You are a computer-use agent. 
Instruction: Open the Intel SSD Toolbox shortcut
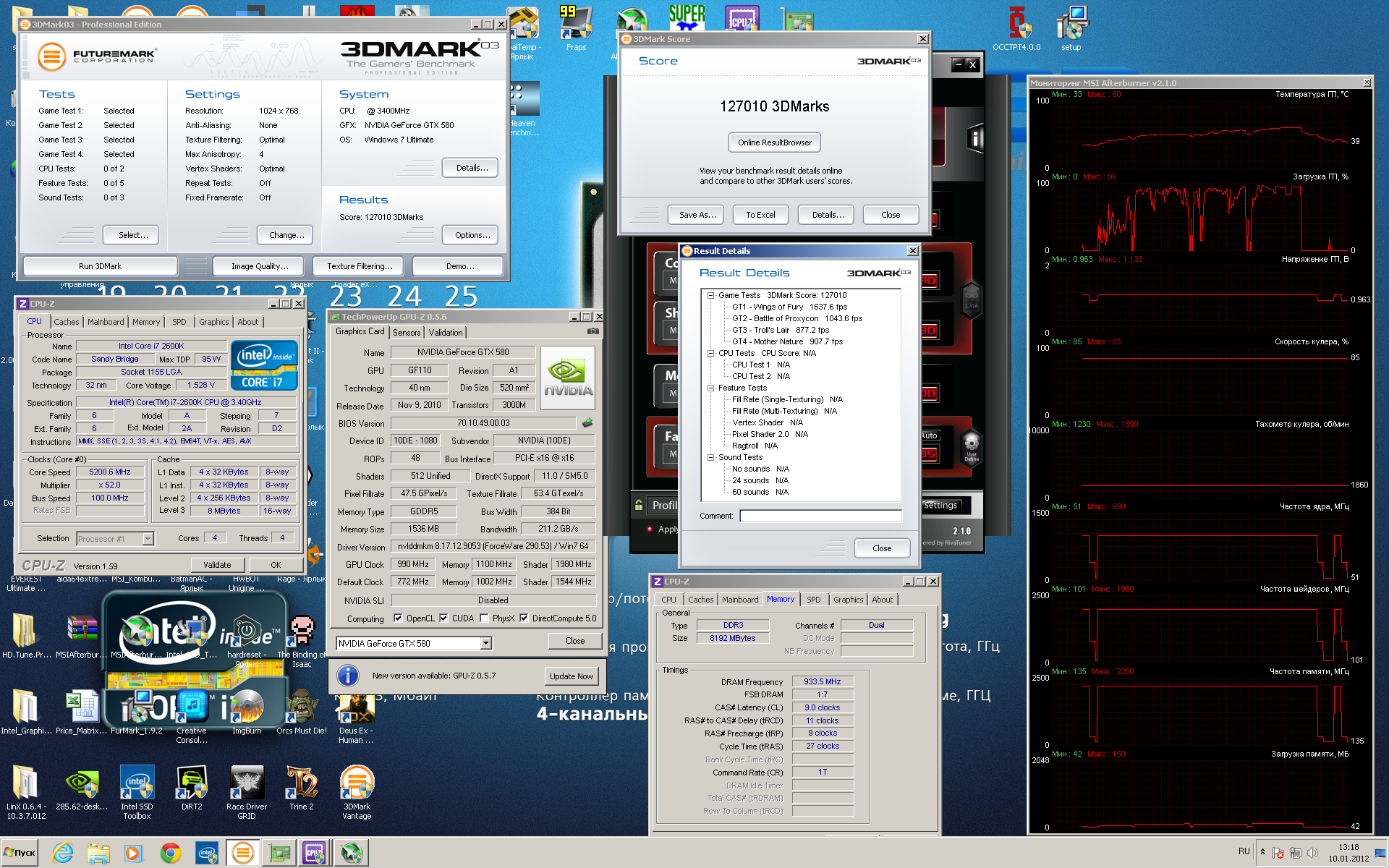click(137, 792)
